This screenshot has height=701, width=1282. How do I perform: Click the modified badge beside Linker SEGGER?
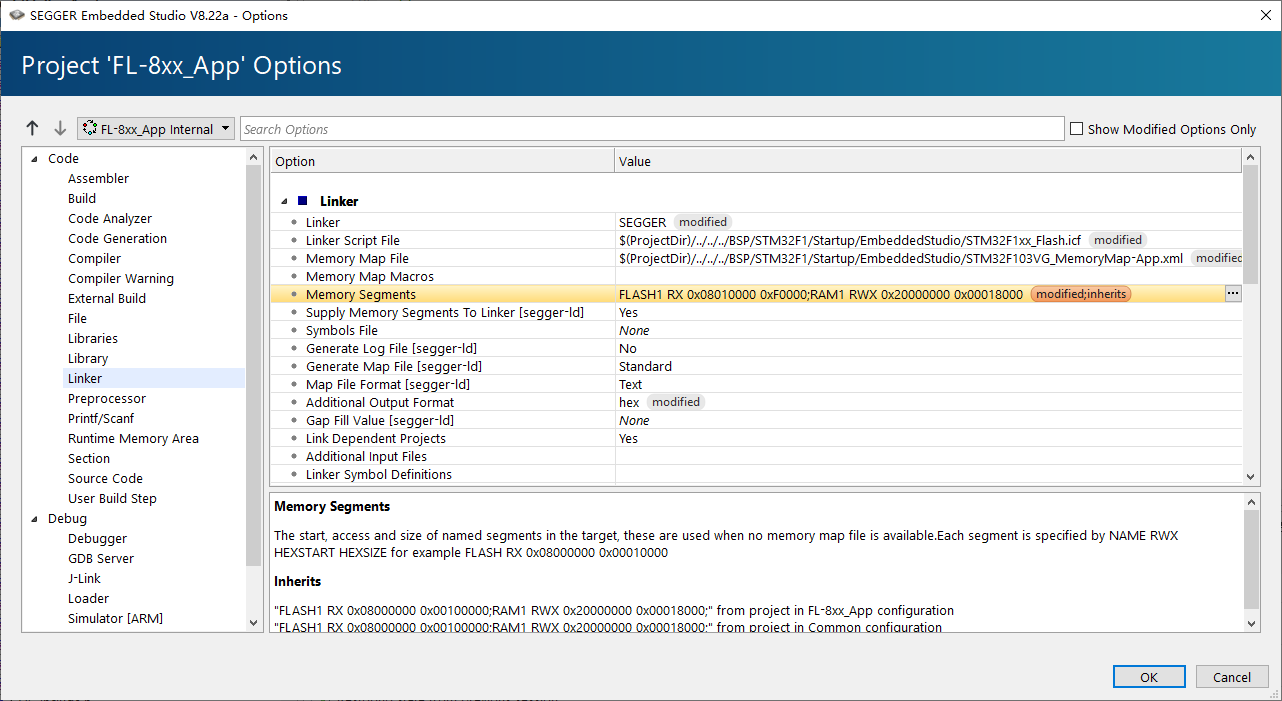tap(702, 222)
